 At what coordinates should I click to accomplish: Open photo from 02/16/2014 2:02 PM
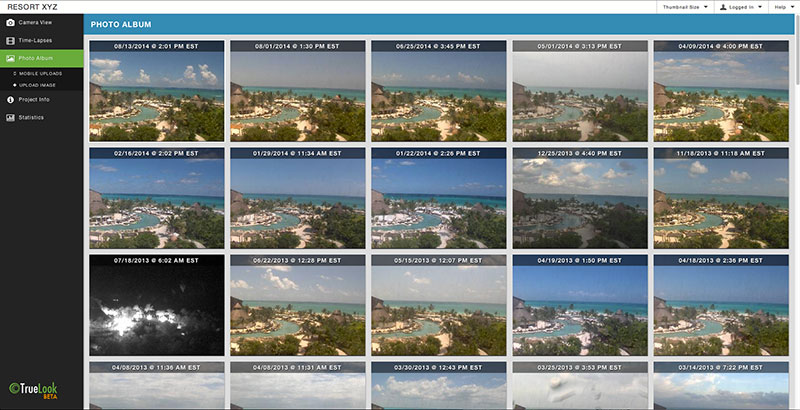pos(157,198)
